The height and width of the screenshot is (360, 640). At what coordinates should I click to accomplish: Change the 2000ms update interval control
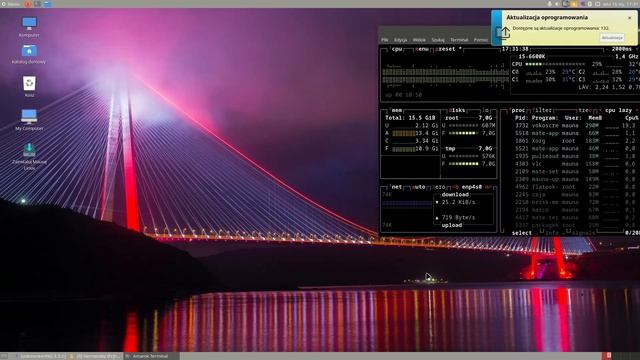coord(622,49)
